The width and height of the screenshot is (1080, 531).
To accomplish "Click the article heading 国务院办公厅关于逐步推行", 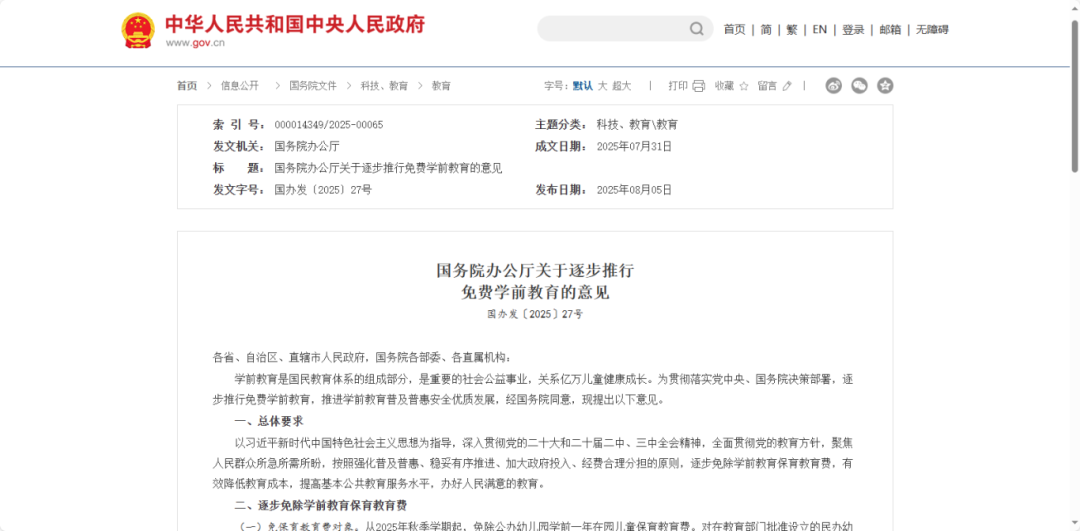I will (x=535, y=270).
